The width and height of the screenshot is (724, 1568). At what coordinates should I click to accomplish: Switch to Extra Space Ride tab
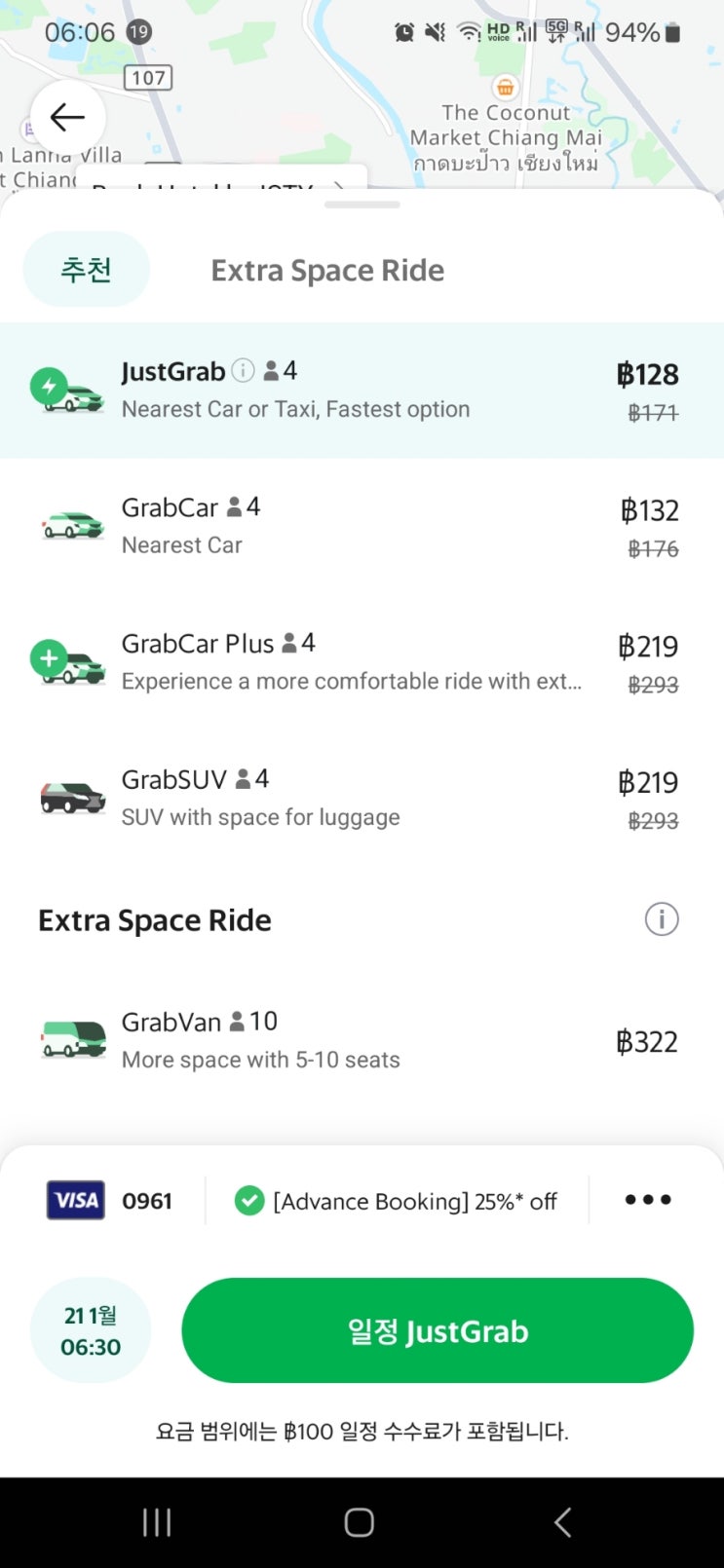point(327,271)
